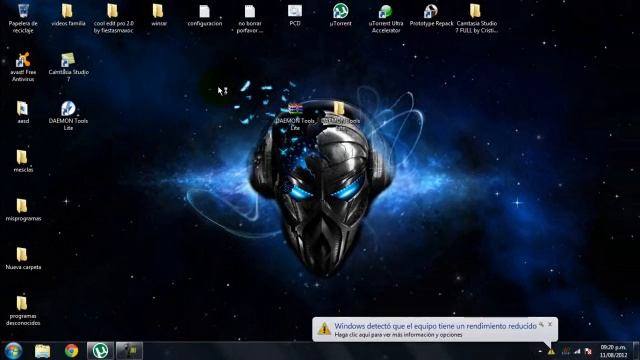
Task: Click the yellow warning tray icon
Action: click(x=551, y=351)
